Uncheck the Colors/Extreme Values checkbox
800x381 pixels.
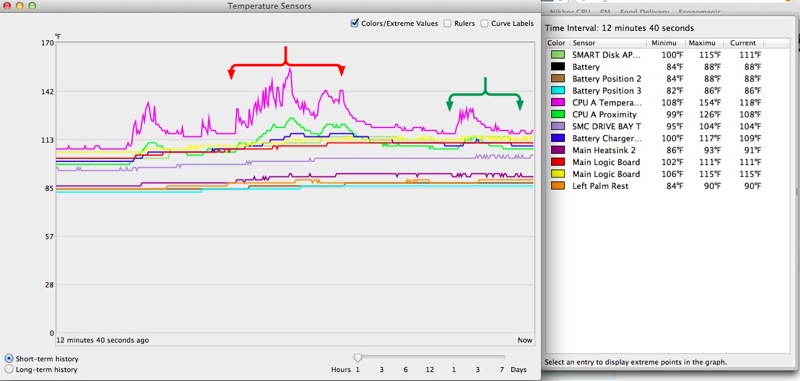355,23
